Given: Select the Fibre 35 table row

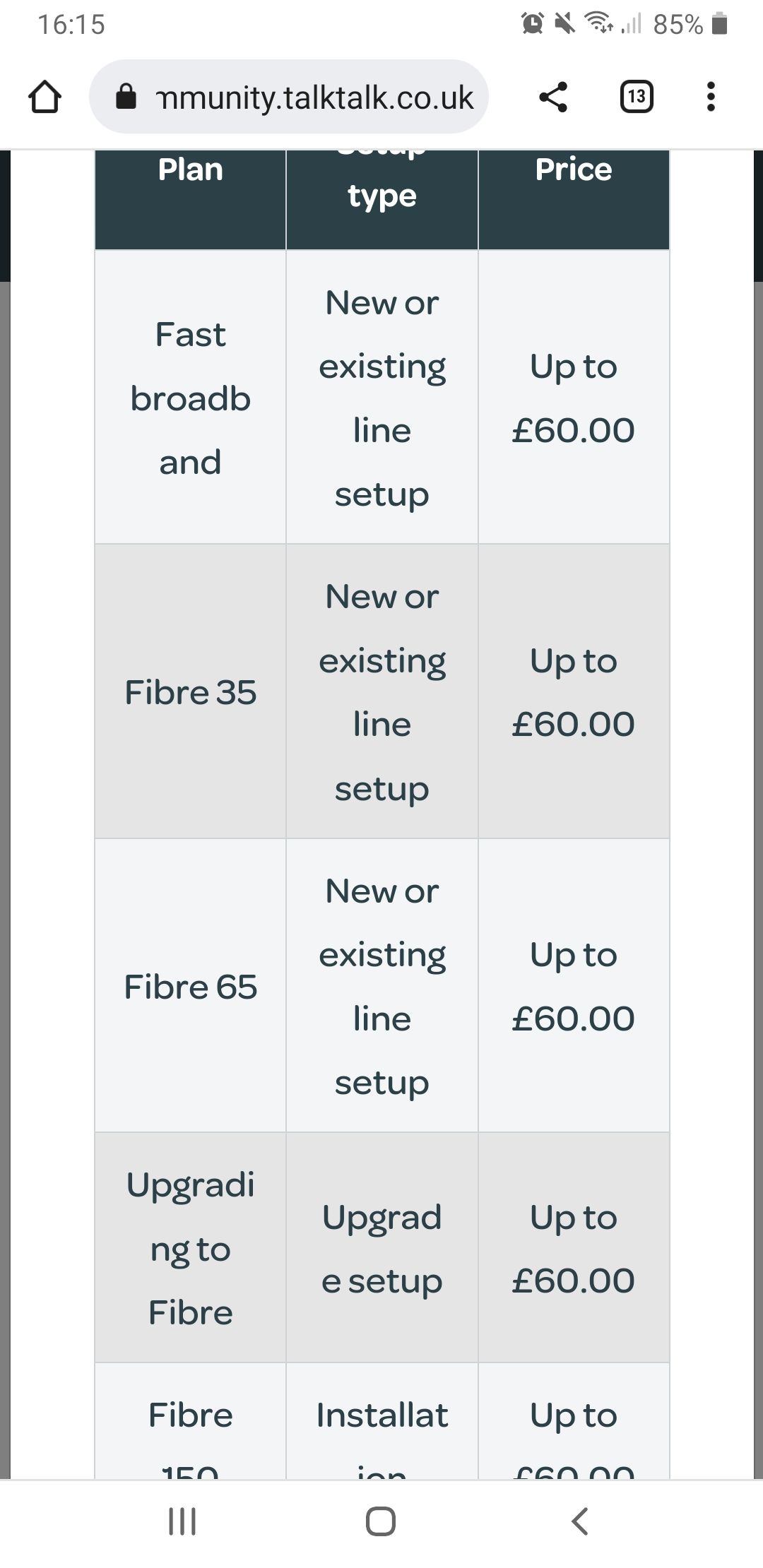Looking at the screenshot, I should [189, 692].
